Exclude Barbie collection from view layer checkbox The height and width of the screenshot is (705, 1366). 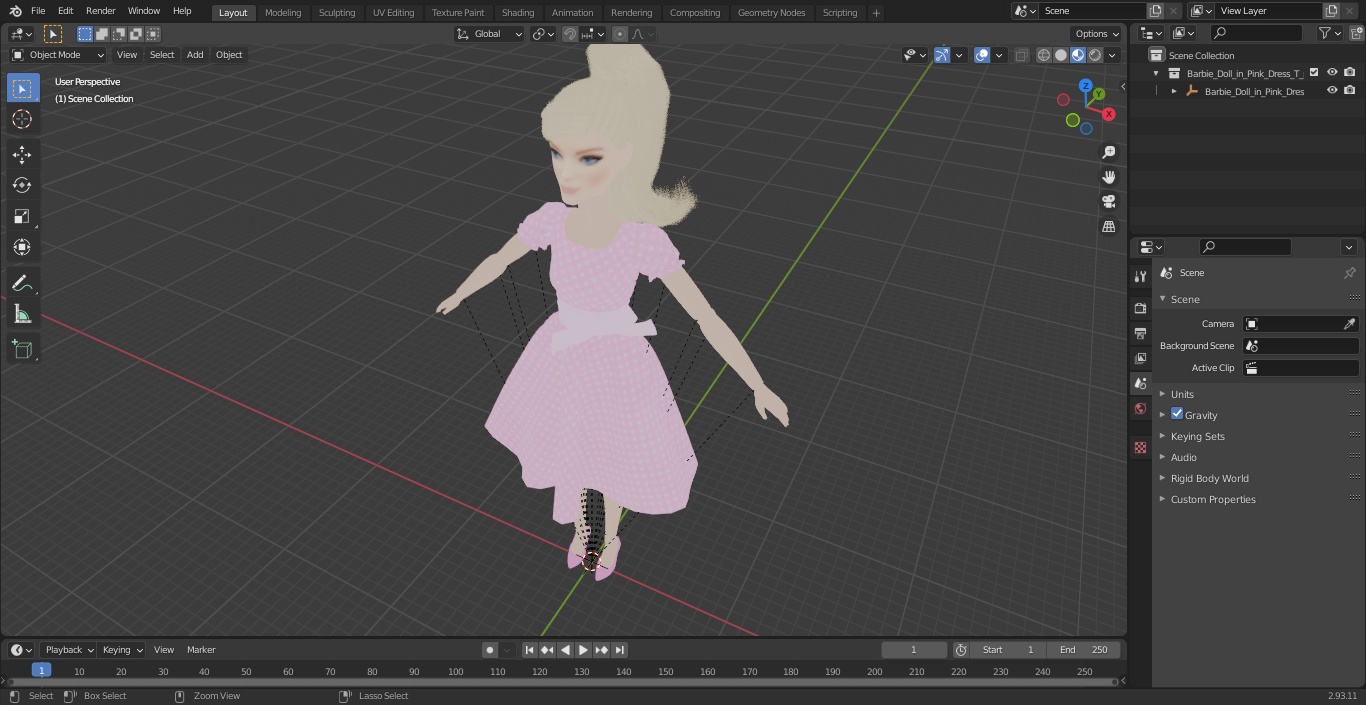click(1314, 73)
